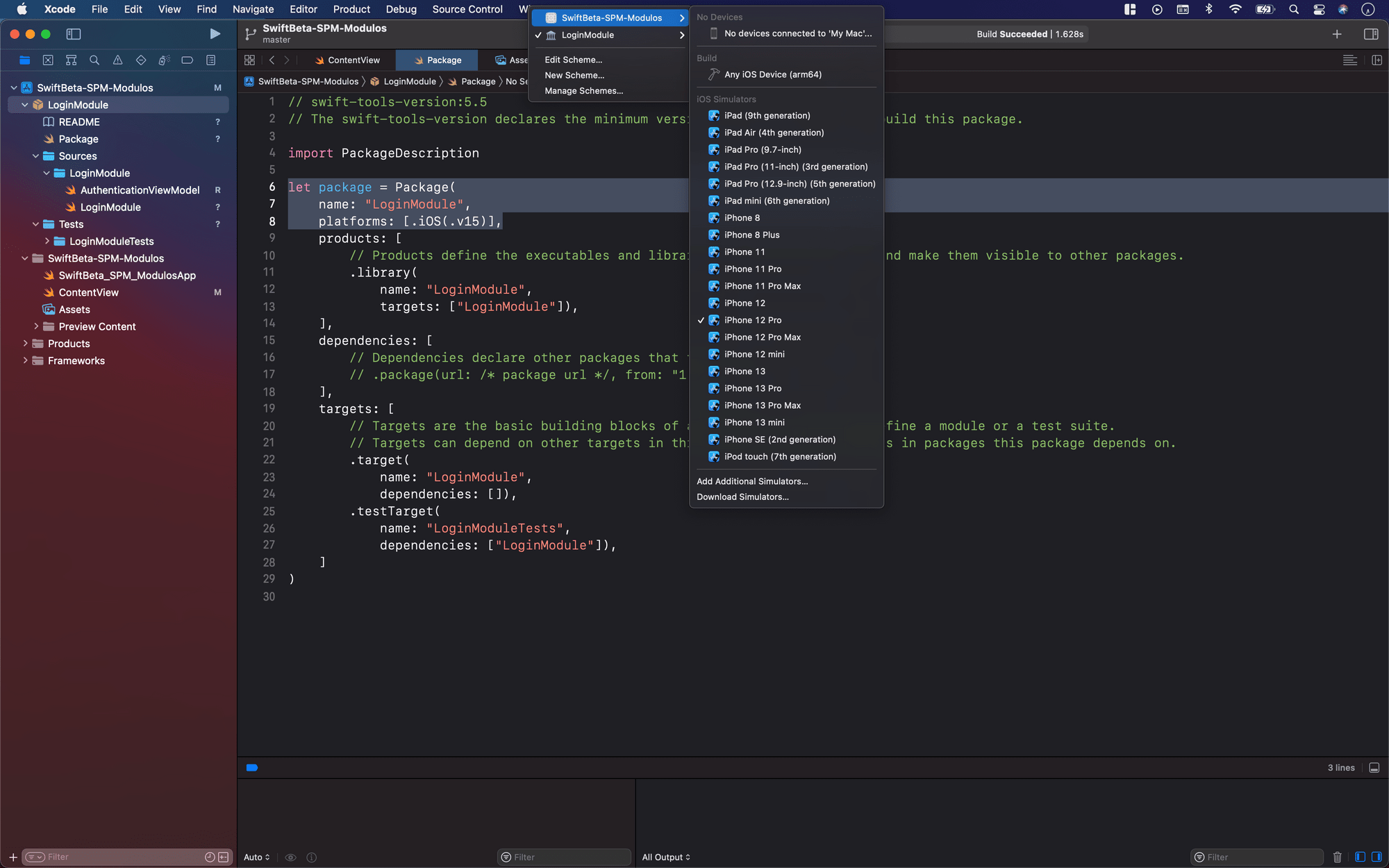Collapse the Tests folder
The width and height of the screenshot is (1389, 868).
click(x=36, y=224)
